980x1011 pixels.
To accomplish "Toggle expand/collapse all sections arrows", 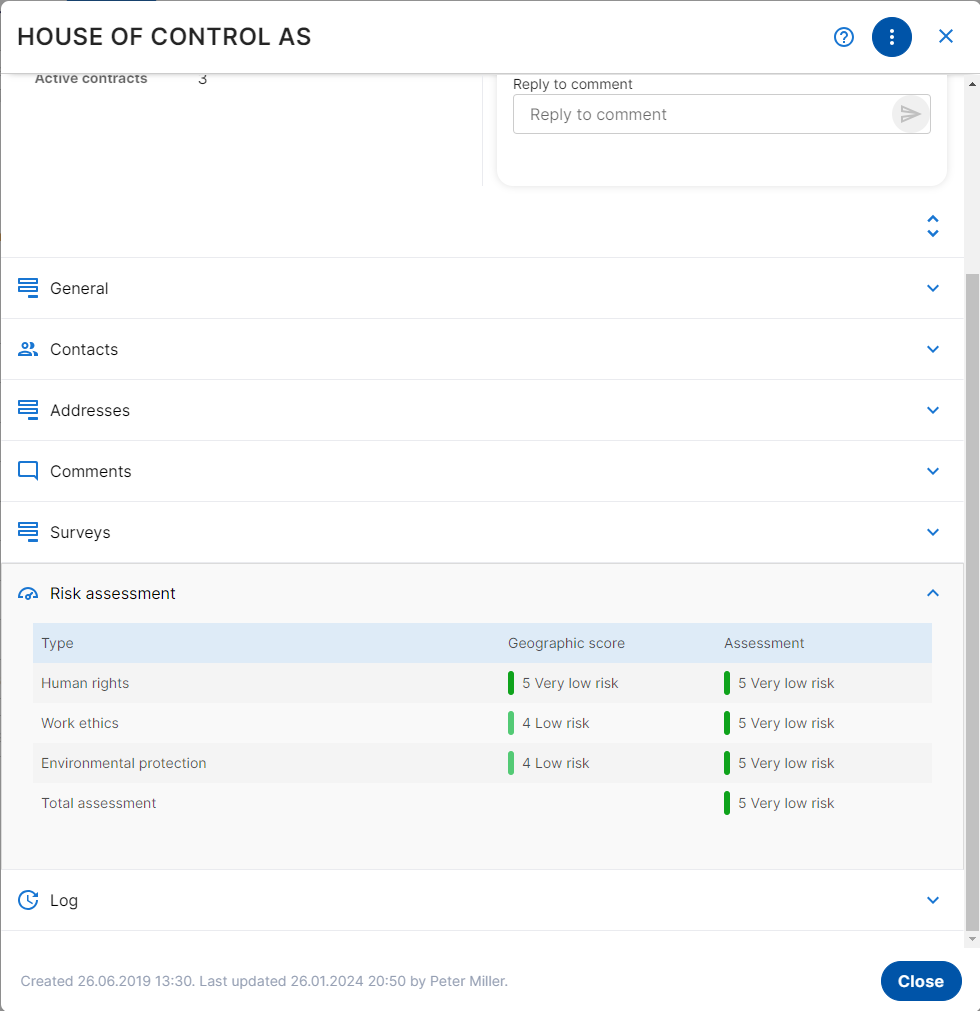I will [933, 226].
